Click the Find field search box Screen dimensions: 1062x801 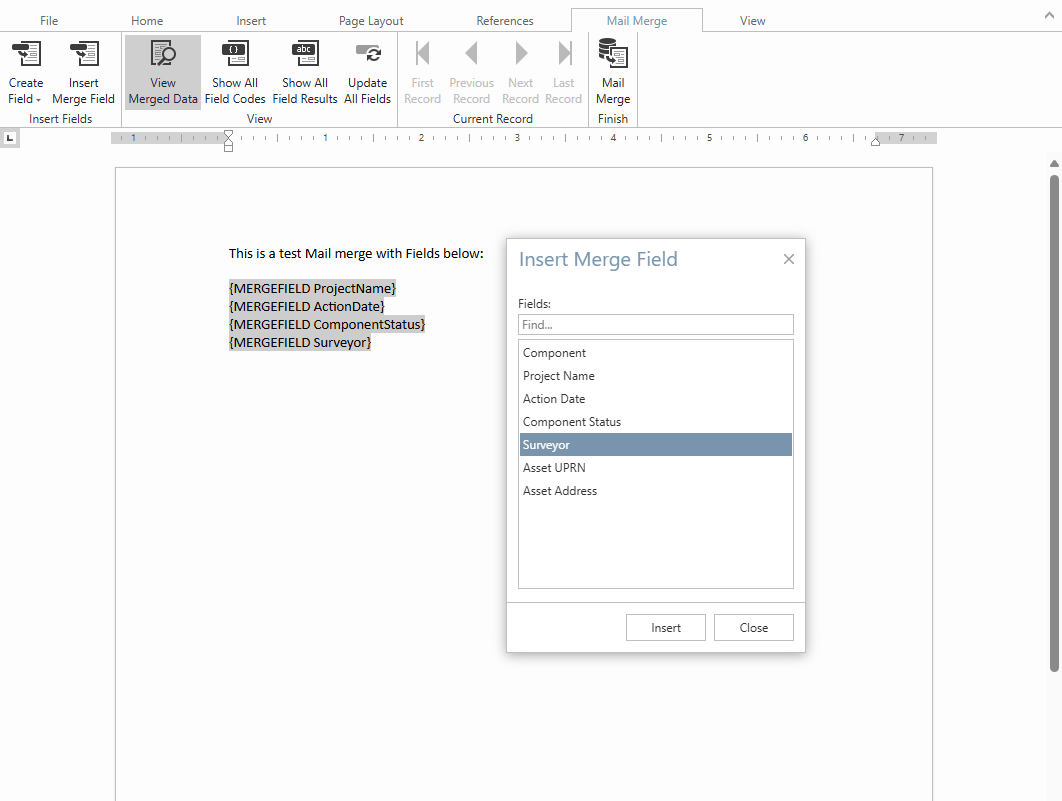(655, 325)
